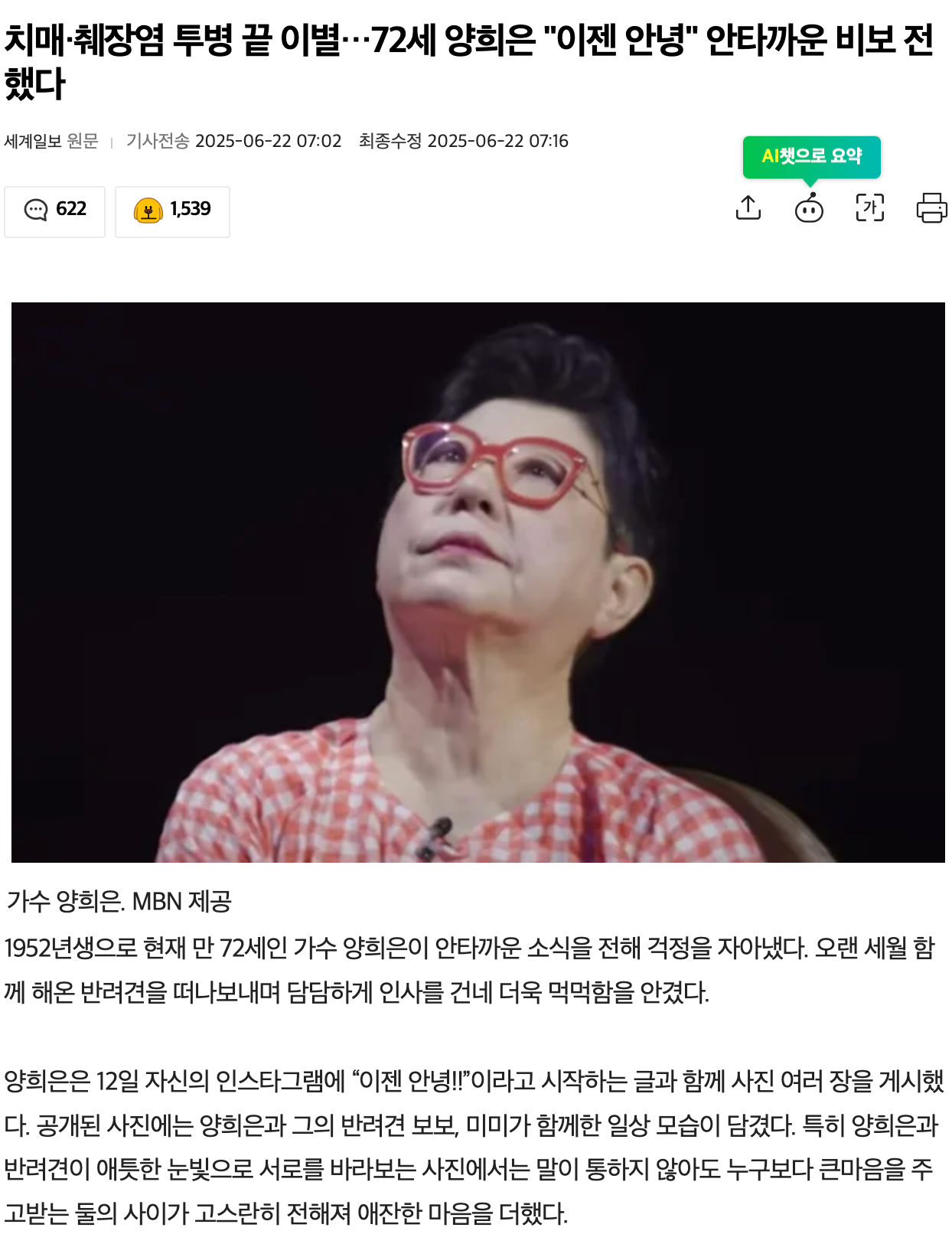This screenshot has width=952, height=1257.
Task: Open the '원문' original article link
Action: [x=83, y=141]
